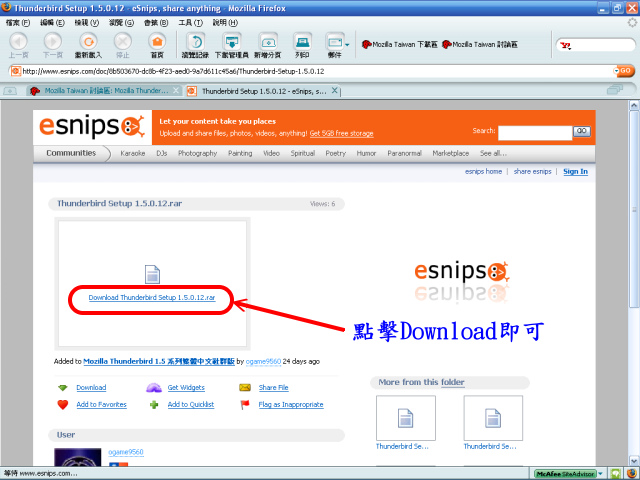Open the View menu
The width and height of the screenshot is (640, 480).
click(x=87, y=22)
